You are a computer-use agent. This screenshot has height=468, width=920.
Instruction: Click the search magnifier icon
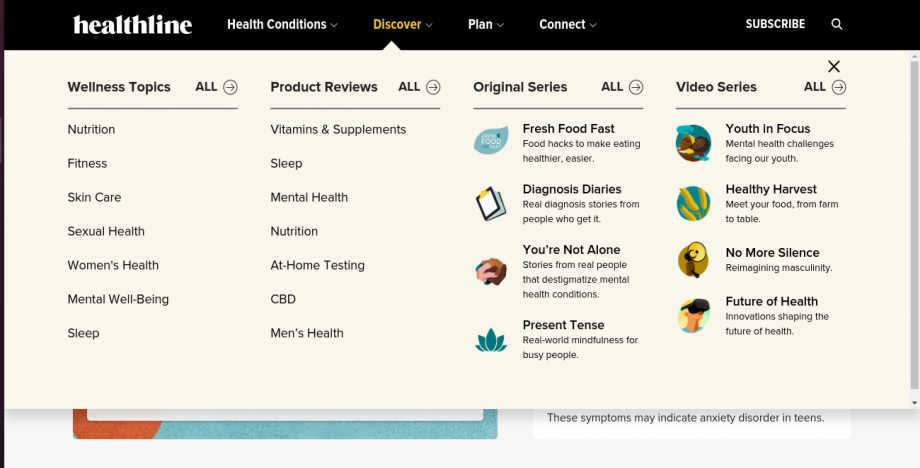837,24
